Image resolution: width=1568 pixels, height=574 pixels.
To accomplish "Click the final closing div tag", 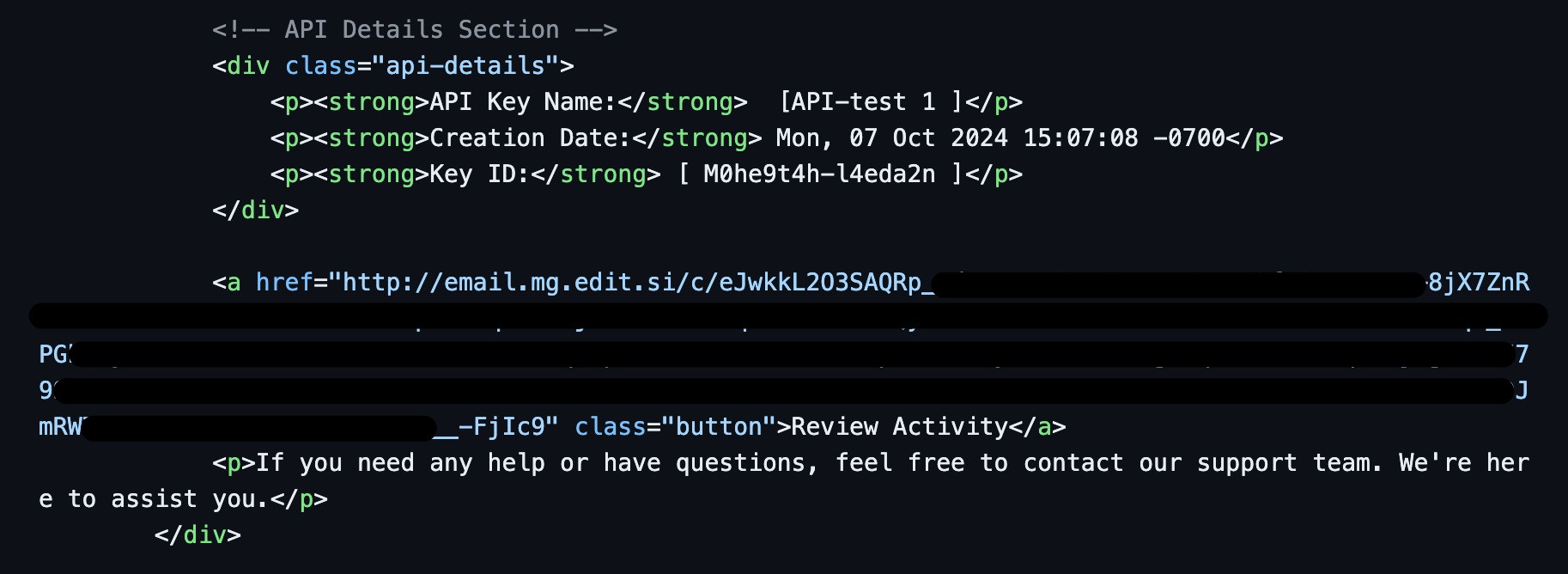I will pyautogui.click(x=198, y=534).
